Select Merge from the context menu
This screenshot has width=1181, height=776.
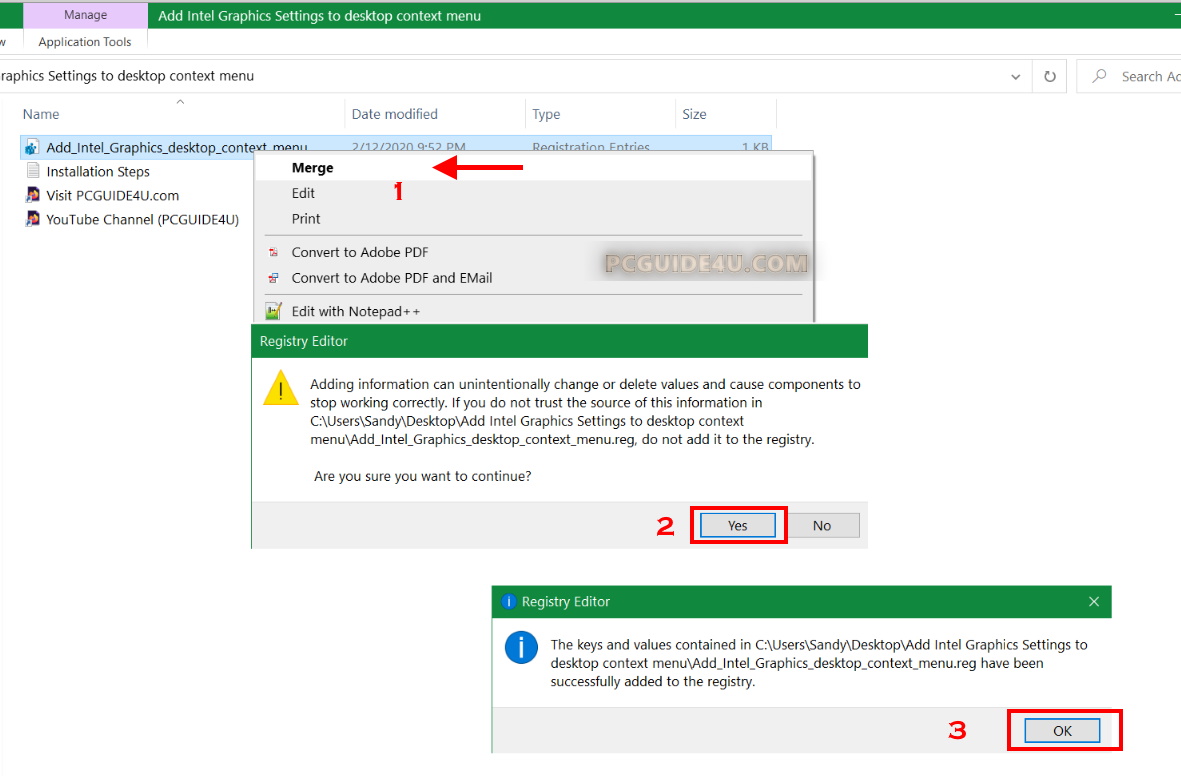click(x=312, y=168)
